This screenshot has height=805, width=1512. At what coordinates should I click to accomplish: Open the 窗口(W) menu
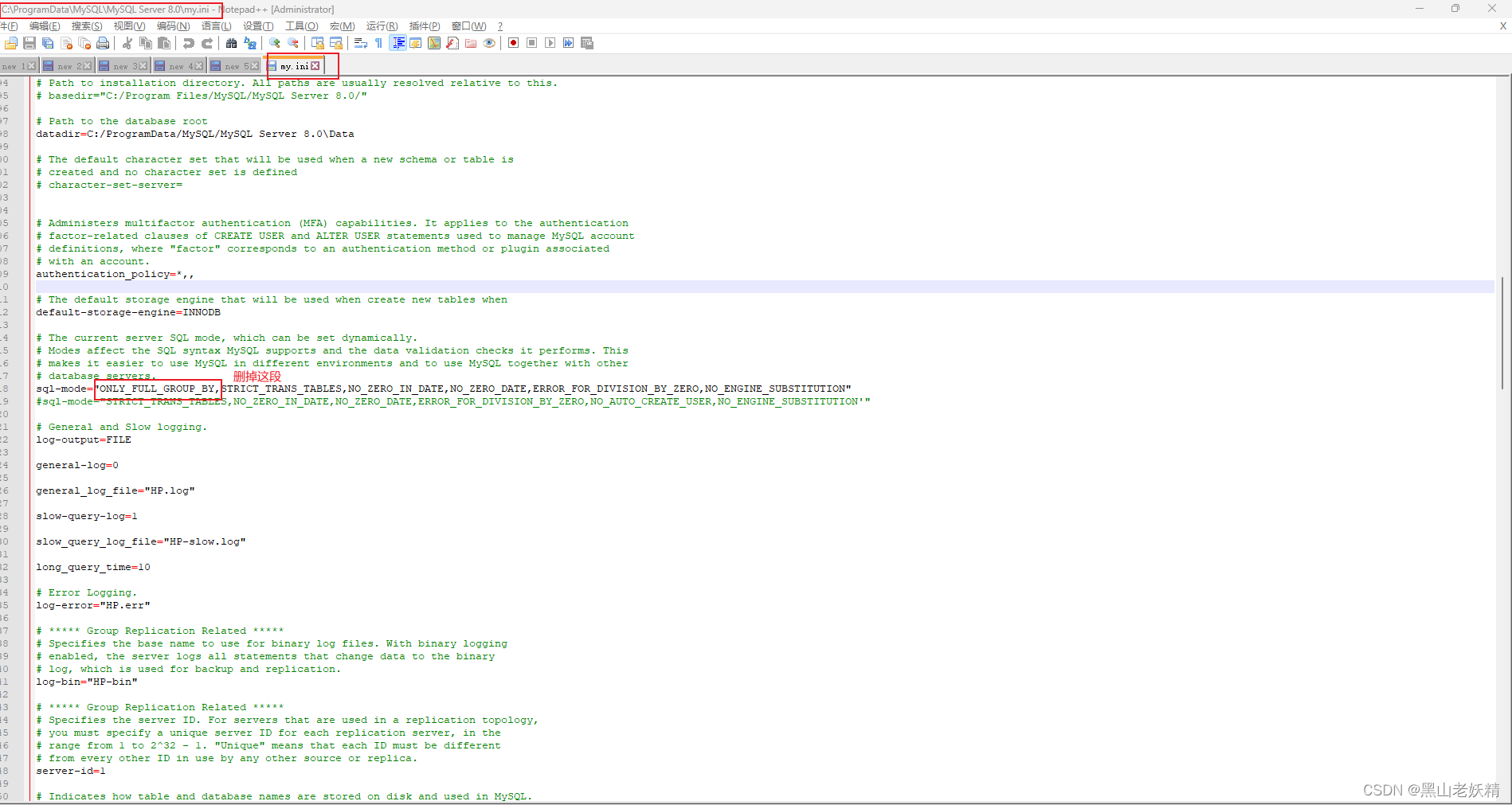(468, 26)
